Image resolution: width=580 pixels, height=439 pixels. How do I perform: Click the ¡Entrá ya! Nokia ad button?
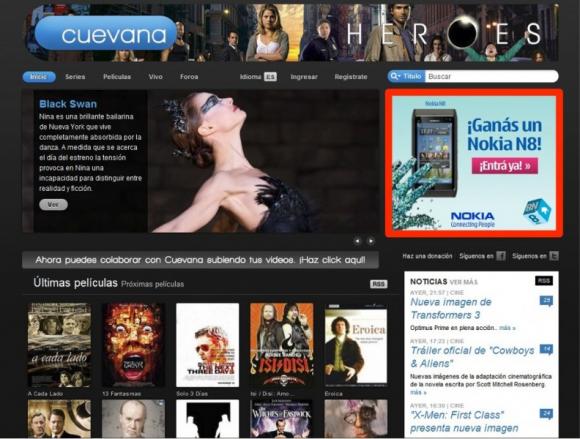[x=505, y=166]
